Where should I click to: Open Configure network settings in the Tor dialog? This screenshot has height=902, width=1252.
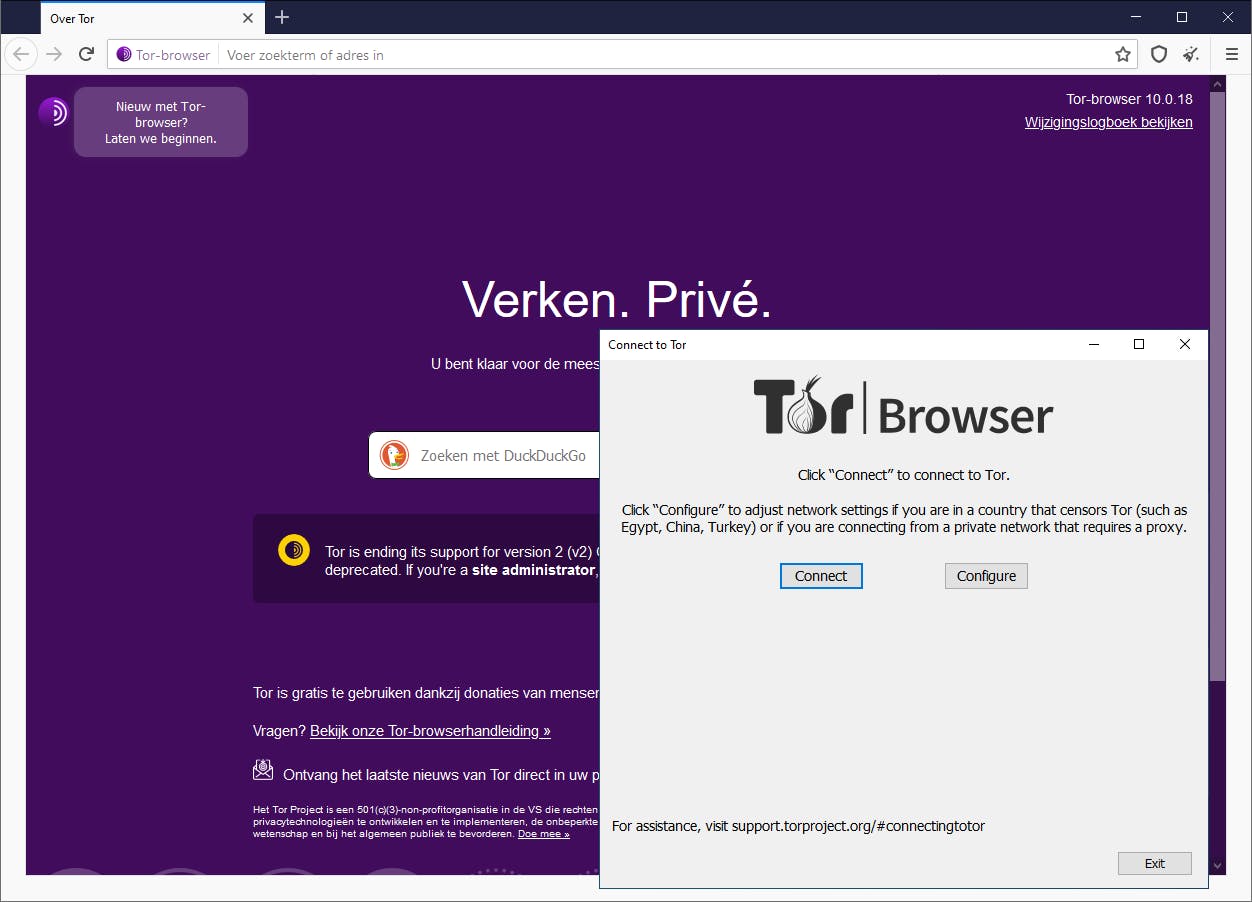pyautogui.click(x=986, y=576)
